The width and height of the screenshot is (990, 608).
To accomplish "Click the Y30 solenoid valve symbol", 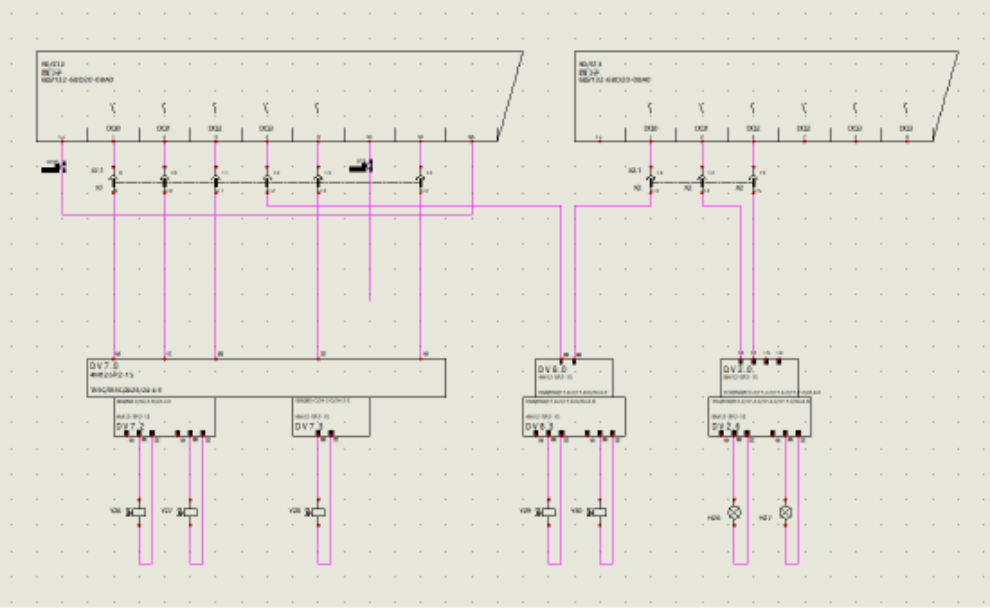I will pyautogui.click(x=599, y=512).
